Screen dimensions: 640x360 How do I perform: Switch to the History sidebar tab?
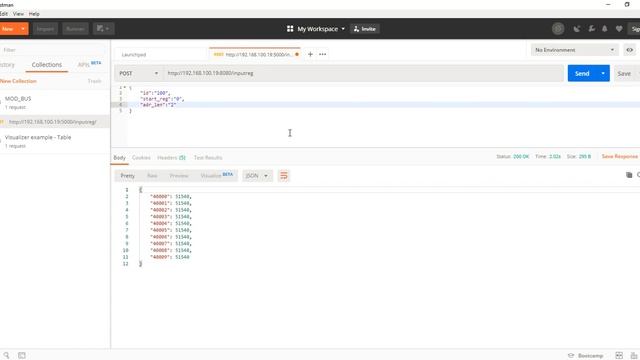pos(7,65)
